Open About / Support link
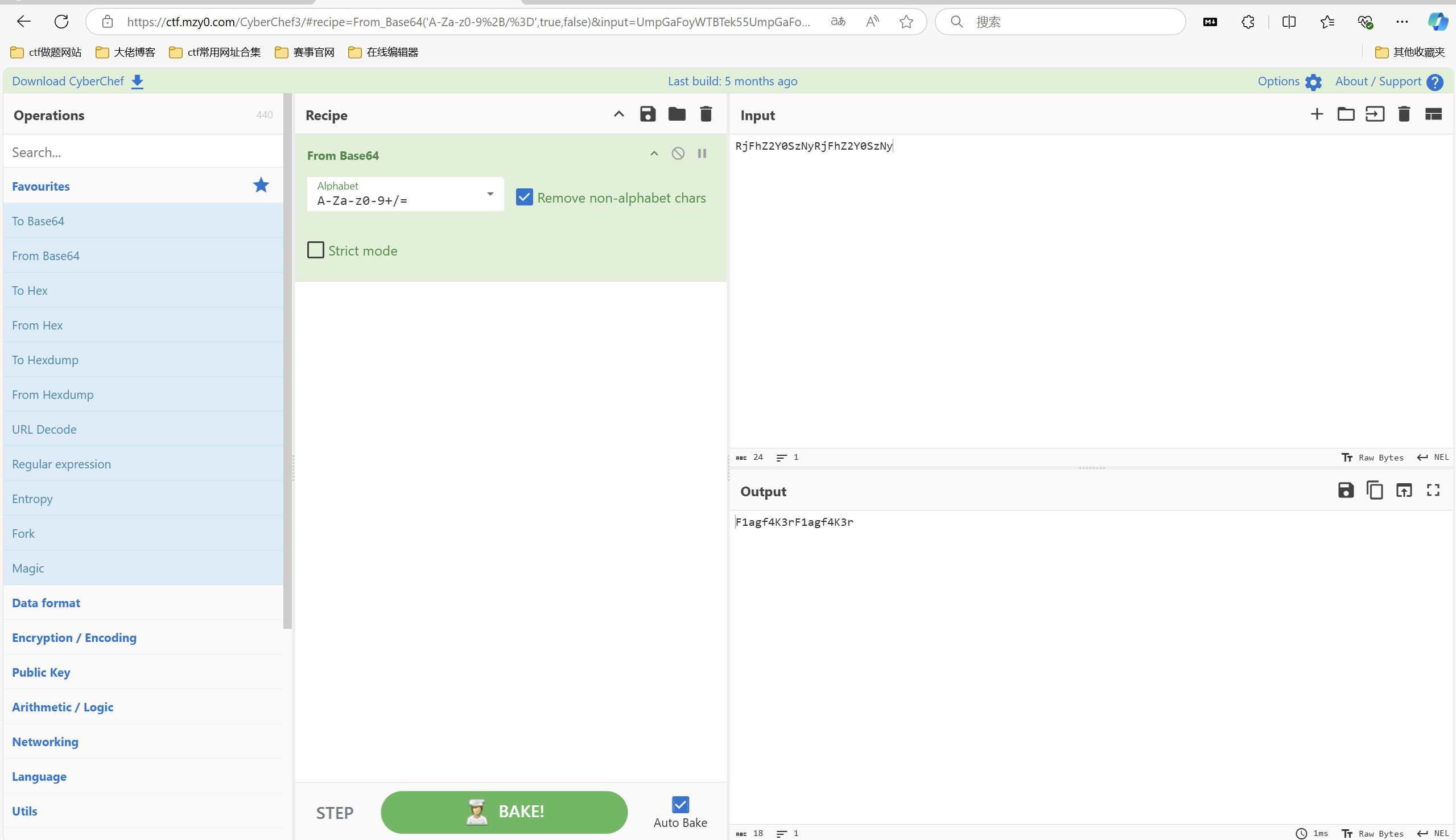Screen dimensions: 1456x840 click(x=1378, y=81)
